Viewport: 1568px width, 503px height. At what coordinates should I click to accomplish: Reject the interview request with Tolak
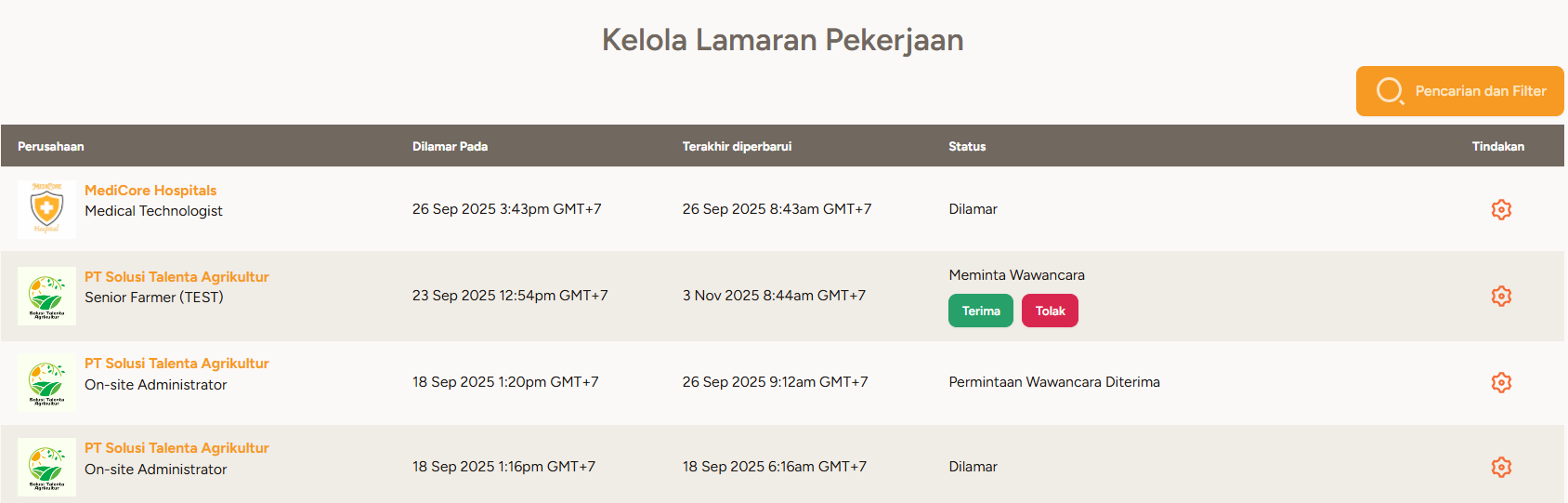click(1050, 311)
